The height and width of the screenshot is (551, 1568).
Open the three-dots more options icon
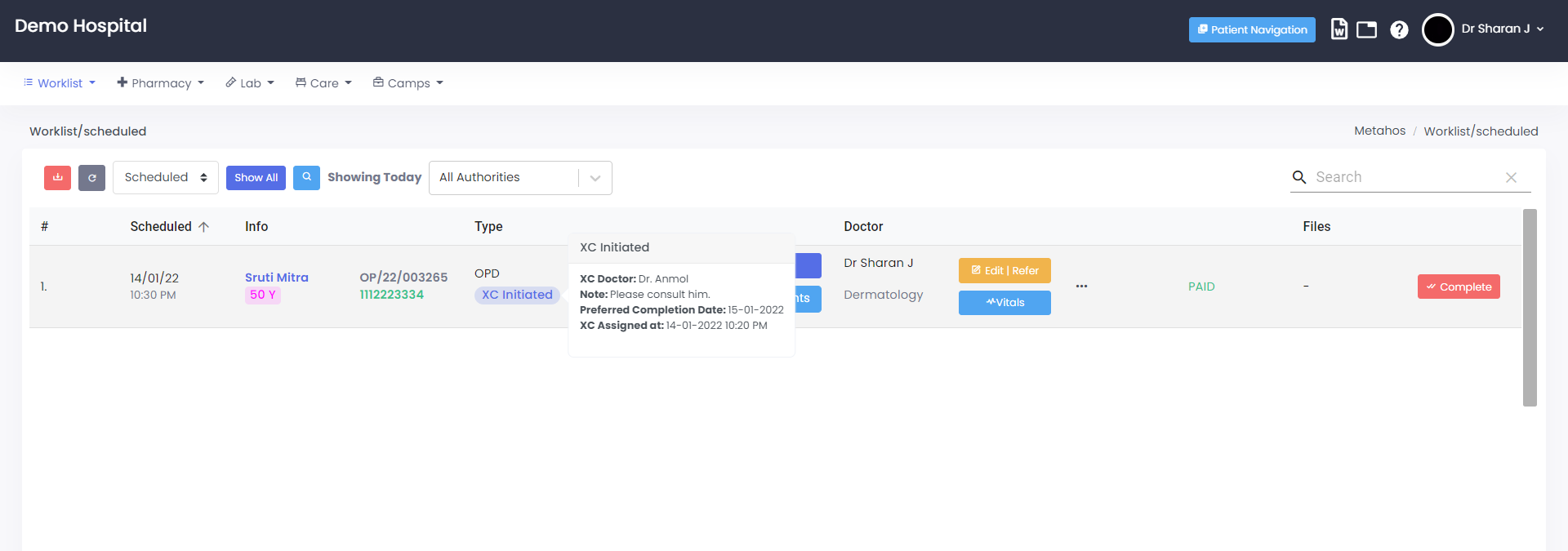tap(1081, 287)
